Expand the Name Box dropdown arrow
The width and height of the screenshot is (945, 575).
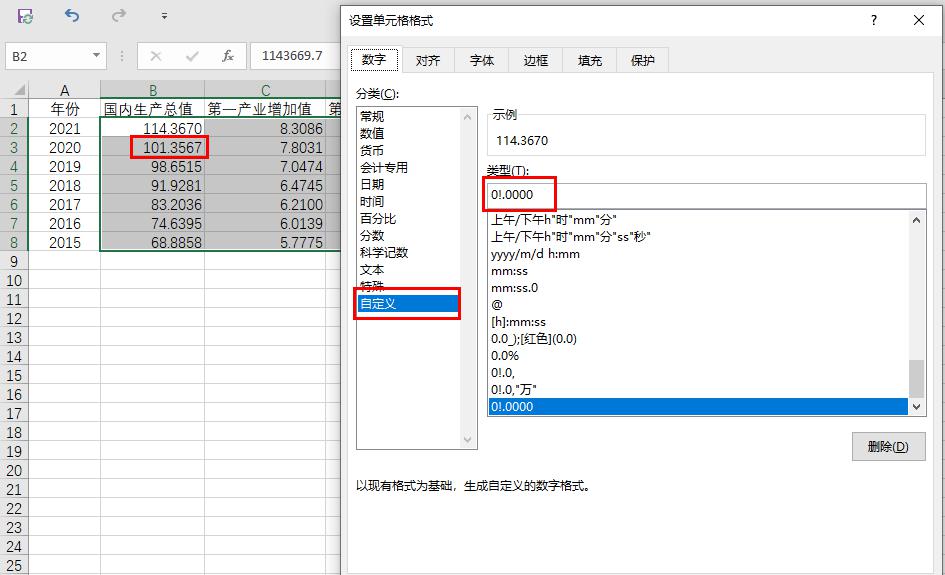pyautogui.click(x=96, y=56)
